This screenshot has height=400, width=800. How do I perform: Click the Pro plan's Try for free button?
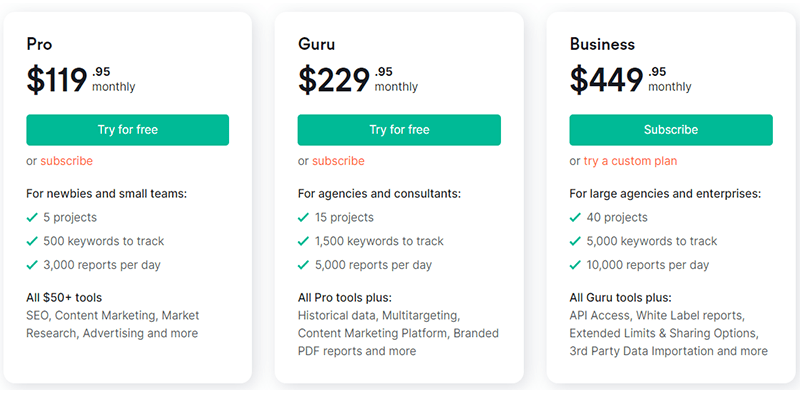[128, 130]
